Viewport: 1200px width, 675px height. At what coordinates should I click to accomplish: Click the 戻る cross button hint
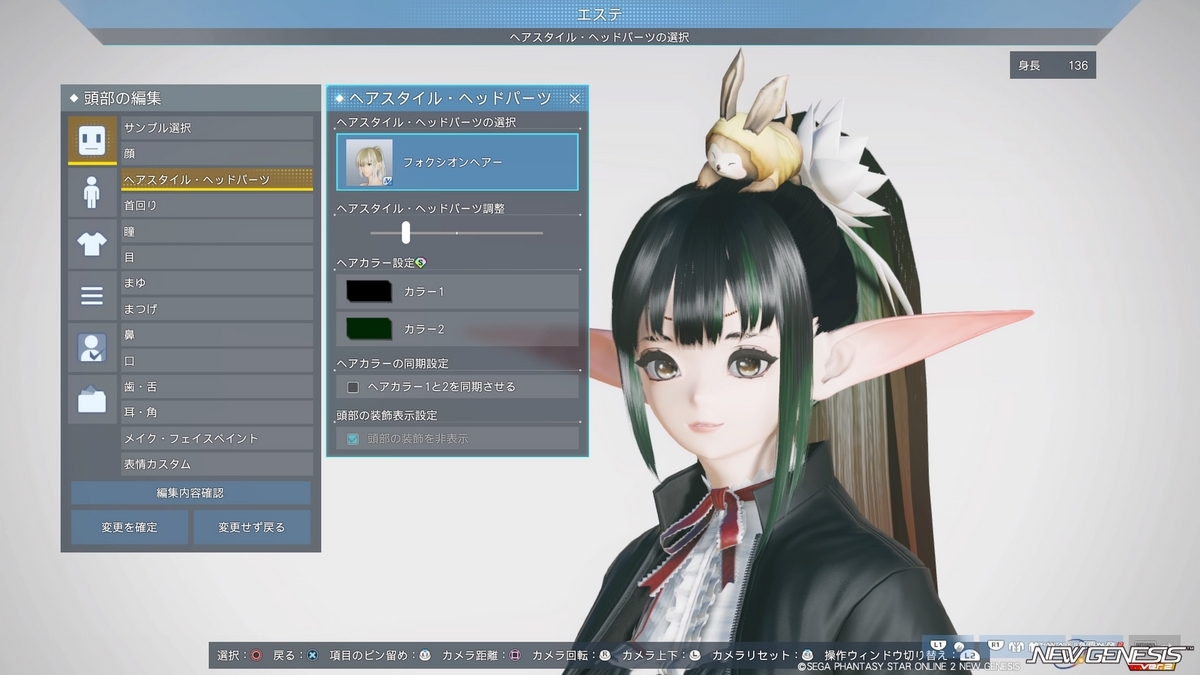coord(312,655)
